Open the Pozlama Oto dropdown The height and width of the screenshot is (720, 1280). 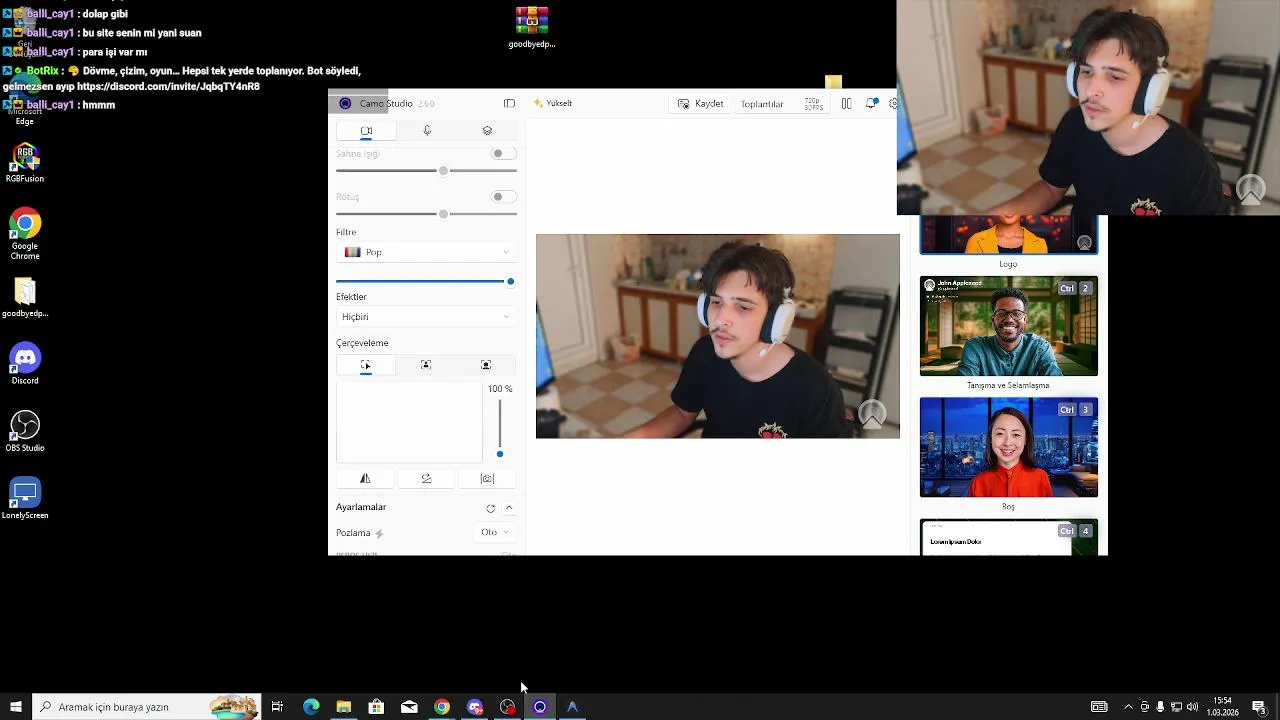(x=495, y=532)
